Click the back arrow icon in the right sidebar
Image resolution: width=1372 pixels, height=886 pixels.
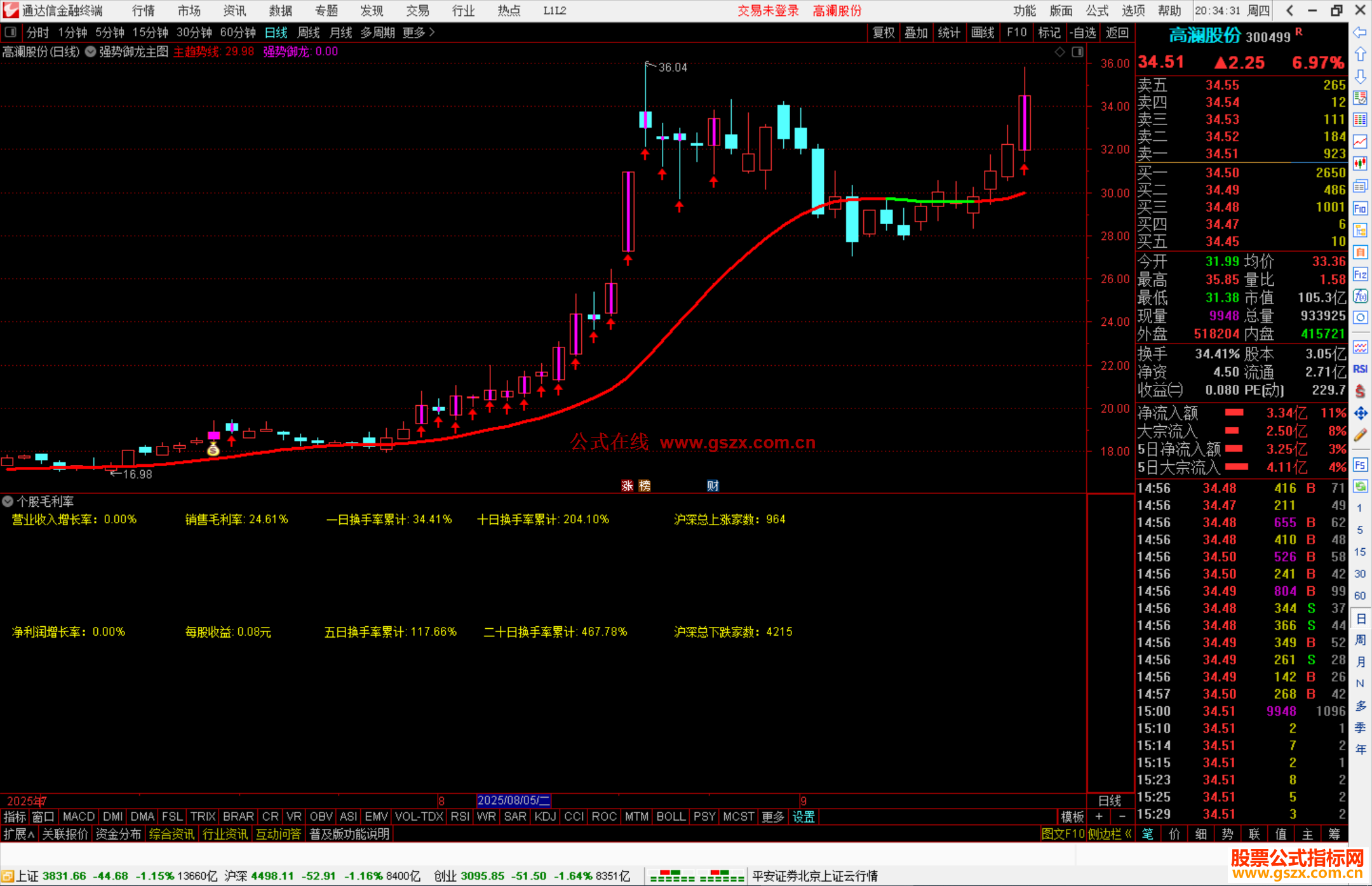1360,32
